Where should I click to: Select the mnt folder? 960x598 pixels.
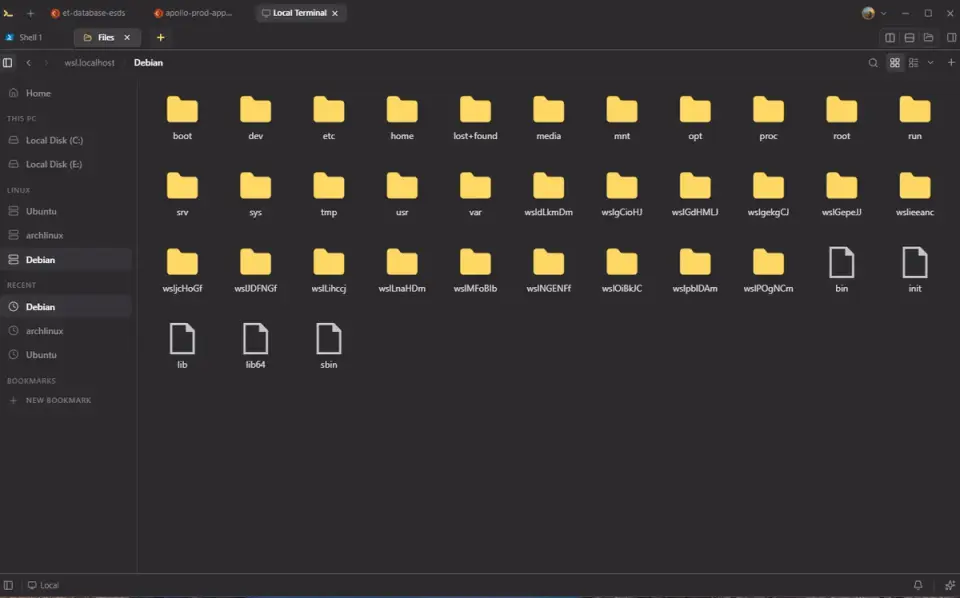(x=621, y=118)
